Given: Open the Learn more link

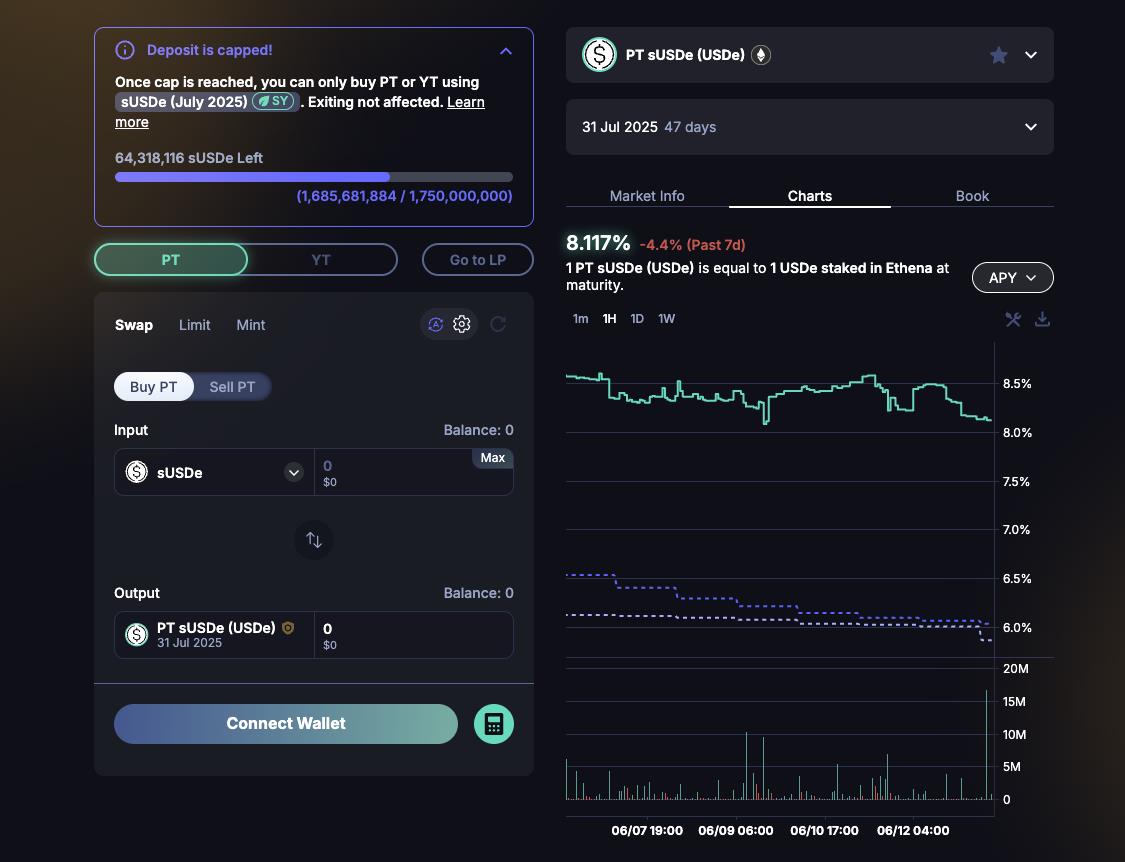Looking at the screenshot, I should pyautogui.click(x=300, y=112).
